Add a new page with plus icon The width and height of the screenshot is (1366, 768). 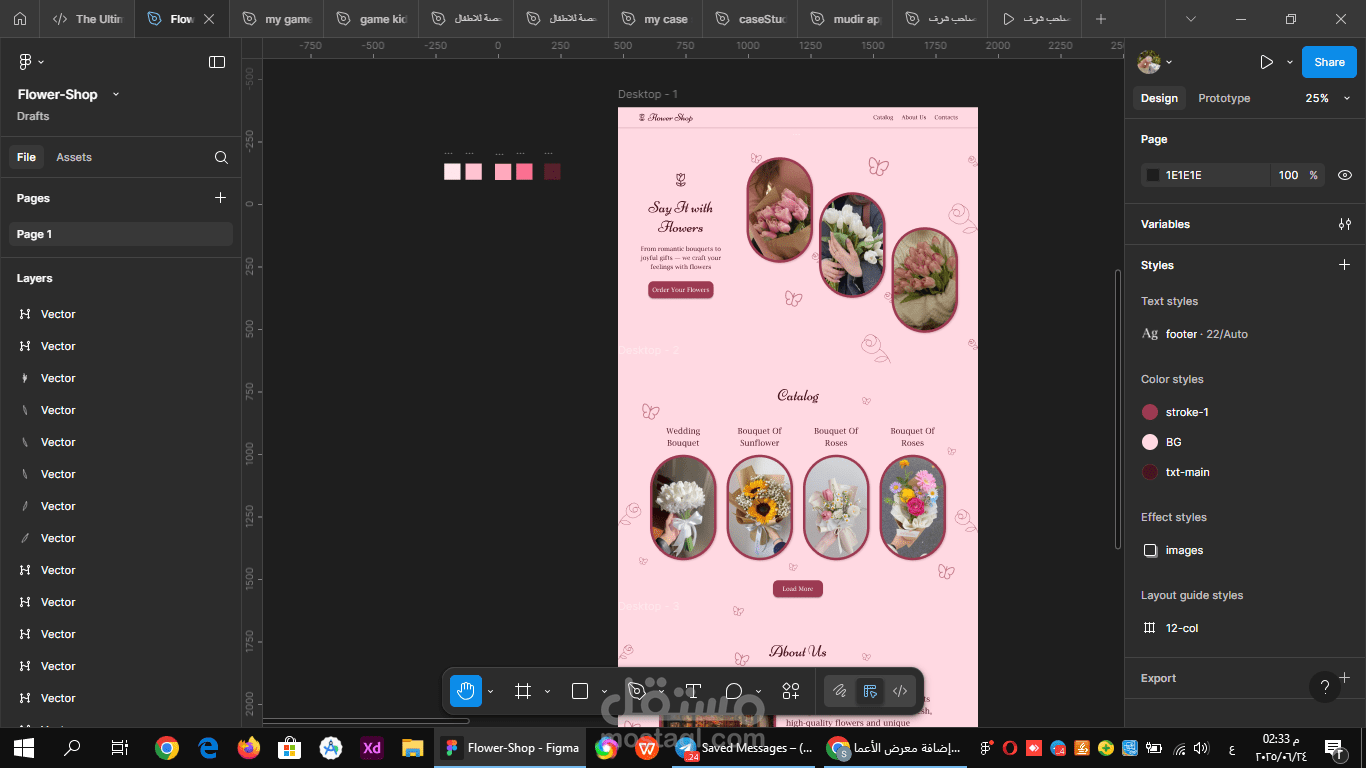tap(221, 198)
